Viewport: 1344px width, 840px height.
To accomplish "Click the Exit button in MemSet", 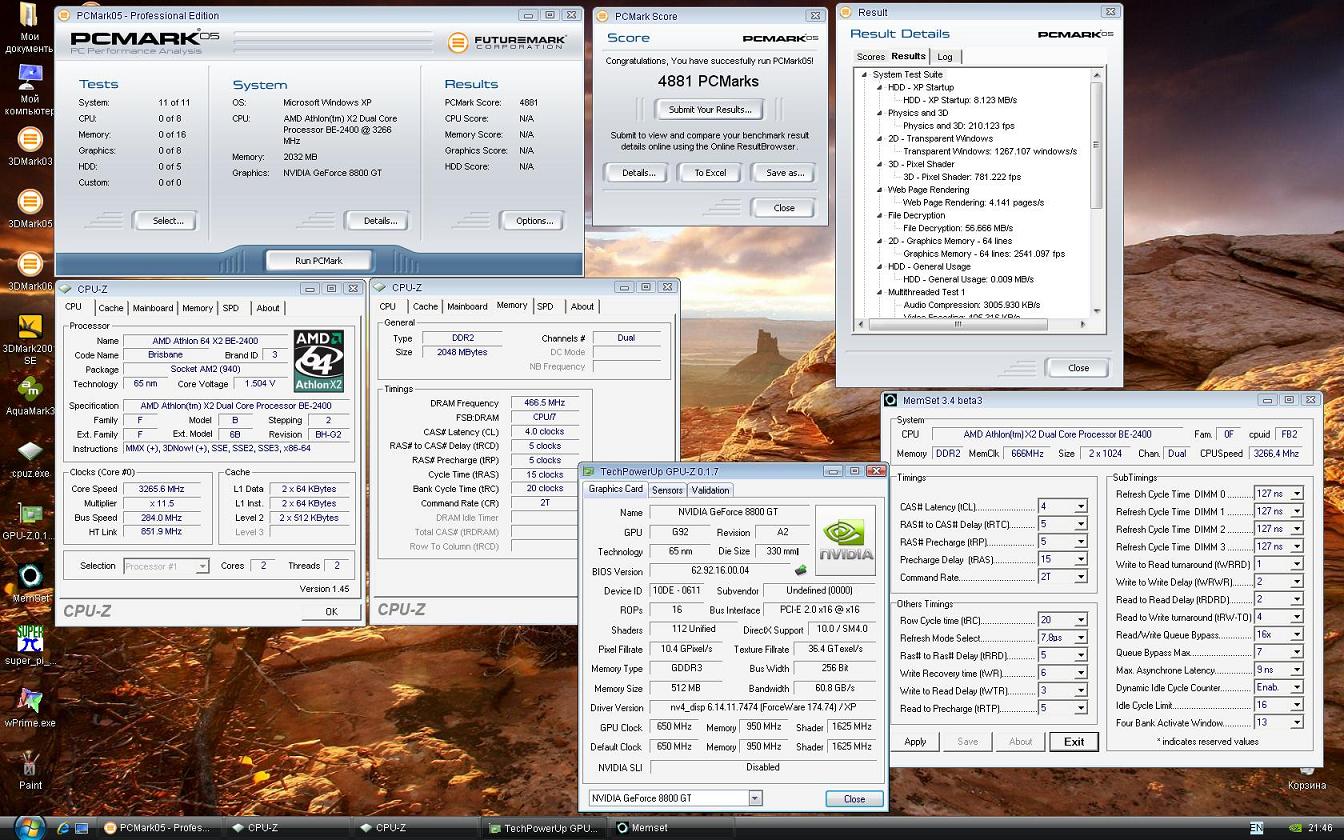I will (x=1073, y=742).
